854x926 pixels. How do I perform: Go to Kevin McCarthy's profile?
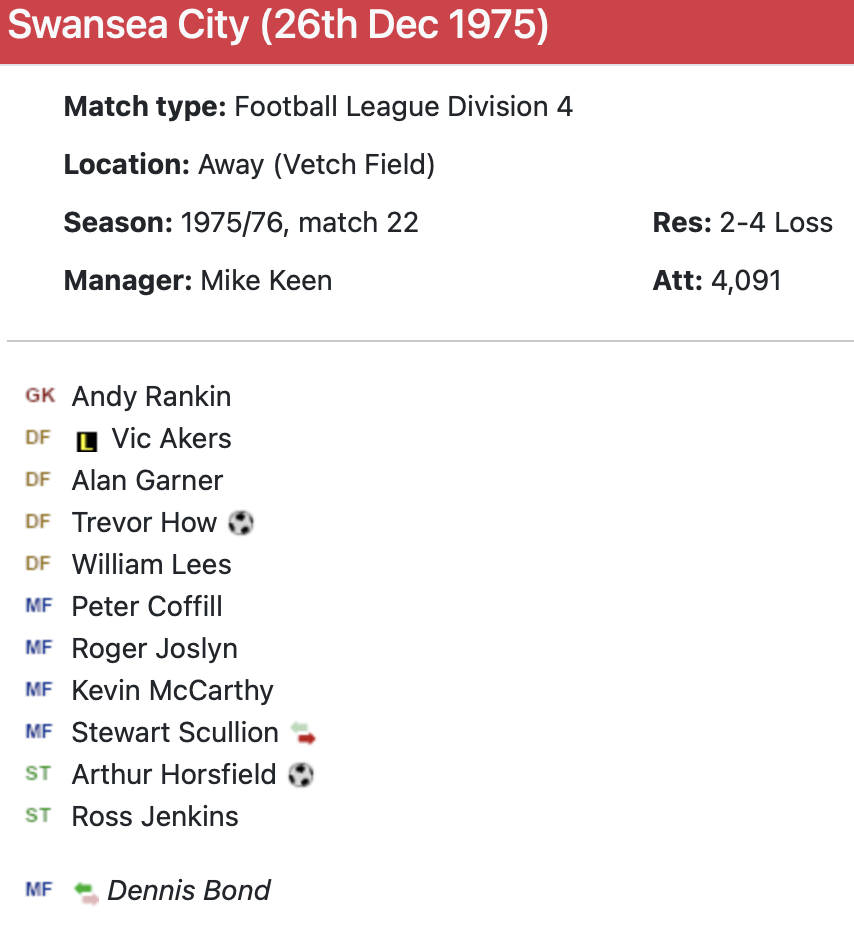pos(172,691)
